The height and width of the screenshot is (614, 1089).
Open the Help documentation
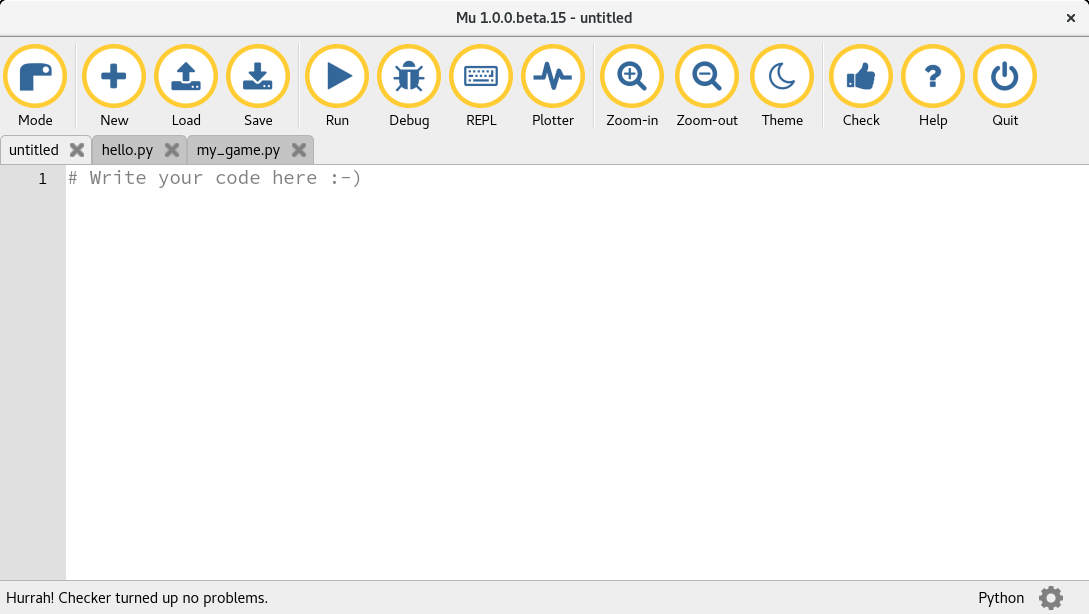coord(932,77)
